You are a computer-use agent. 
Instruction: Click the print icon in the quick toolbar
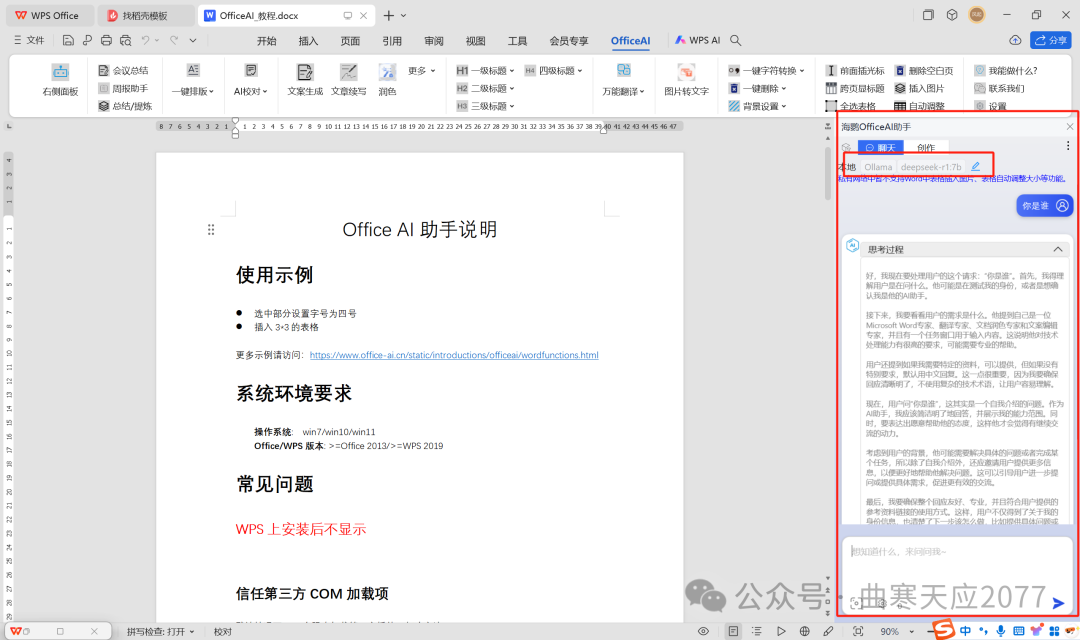point(106,41)
